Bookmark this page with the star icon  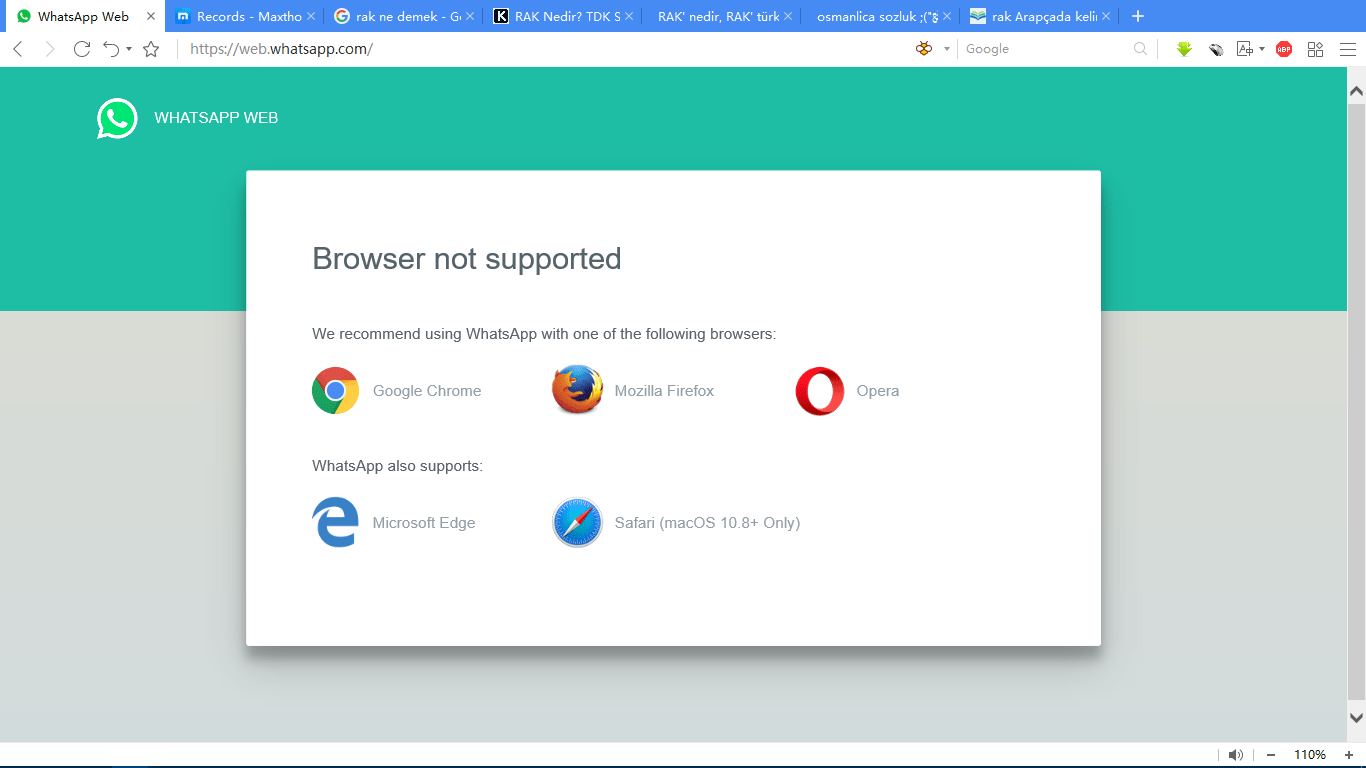coord(151,49)
